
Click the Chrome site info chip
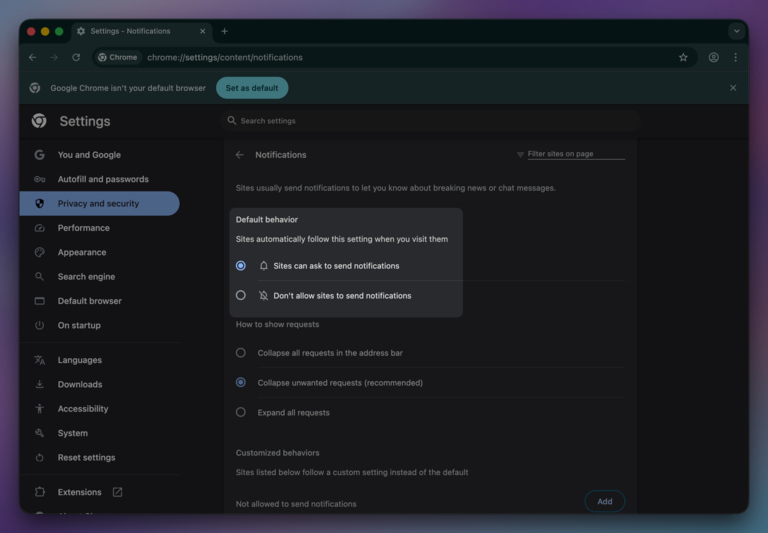[x=118, y=57]
